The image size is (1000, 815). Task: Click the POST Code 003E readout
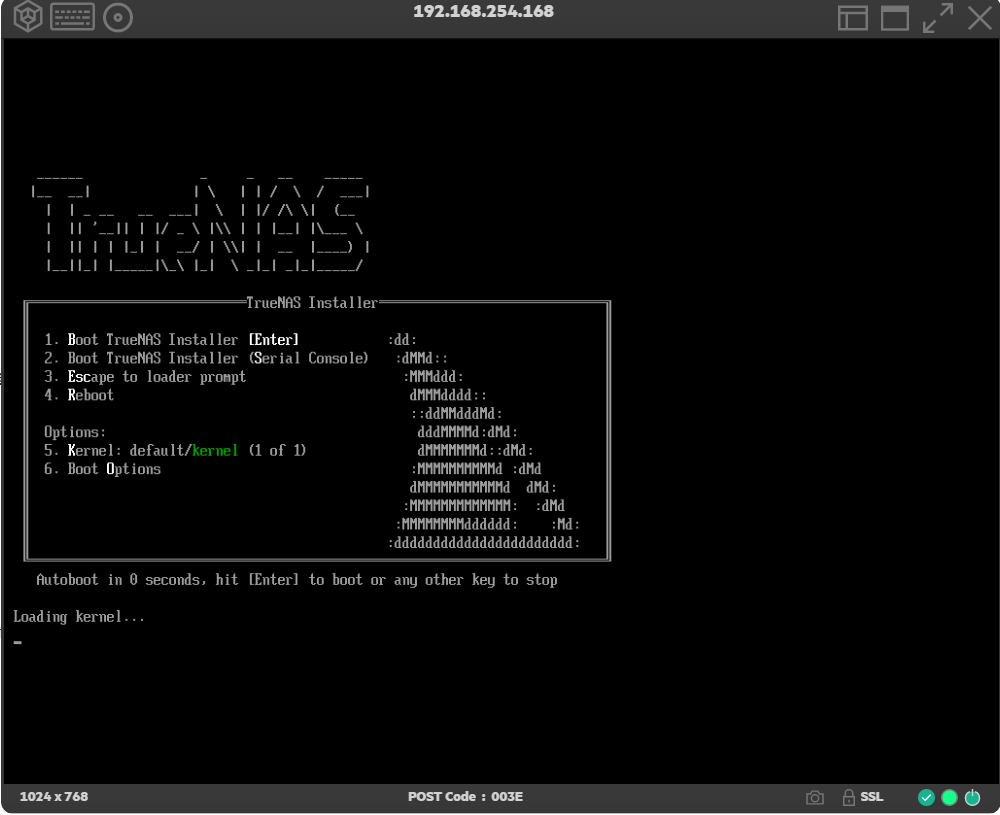point(465,798)
